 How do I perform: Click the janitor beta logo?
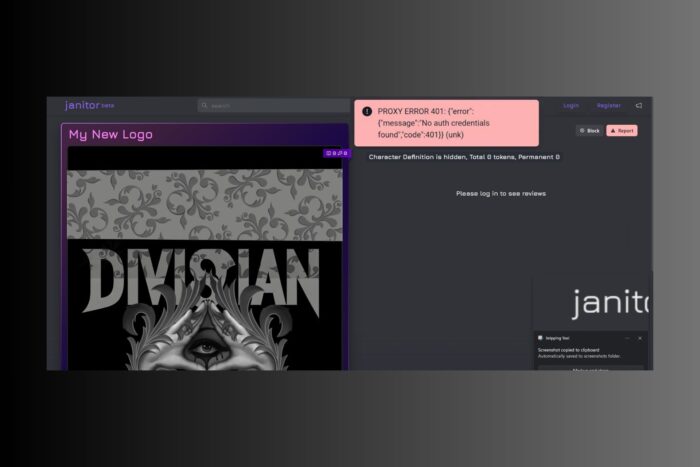83,105
